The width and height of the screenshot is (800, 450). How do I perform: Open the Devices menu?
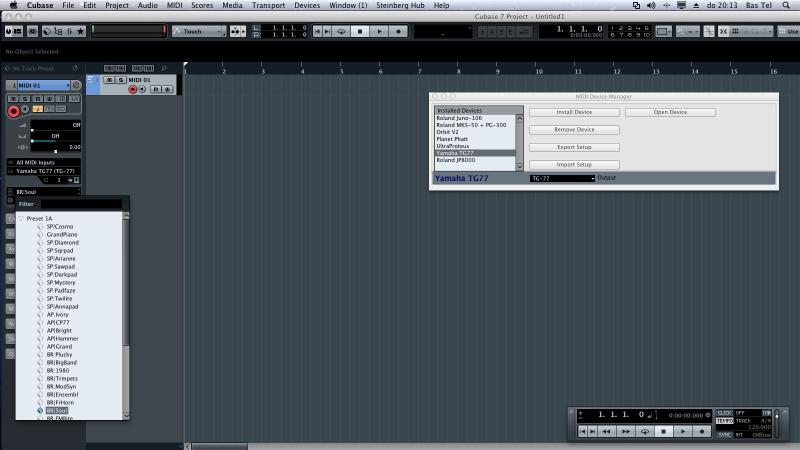click(307, 5)
